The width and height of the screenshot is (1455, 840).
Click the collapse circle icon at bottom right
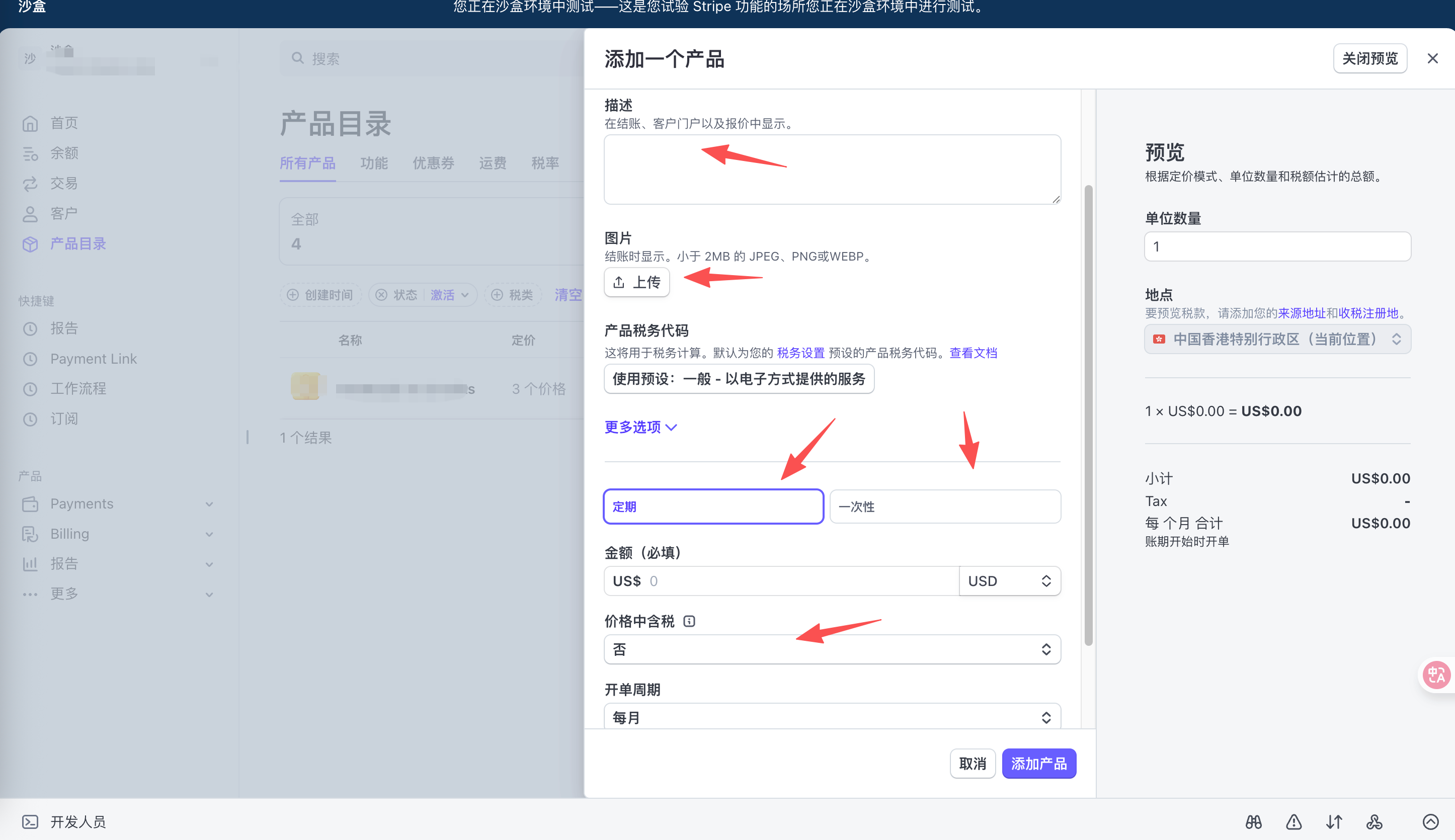point(1430,821)
